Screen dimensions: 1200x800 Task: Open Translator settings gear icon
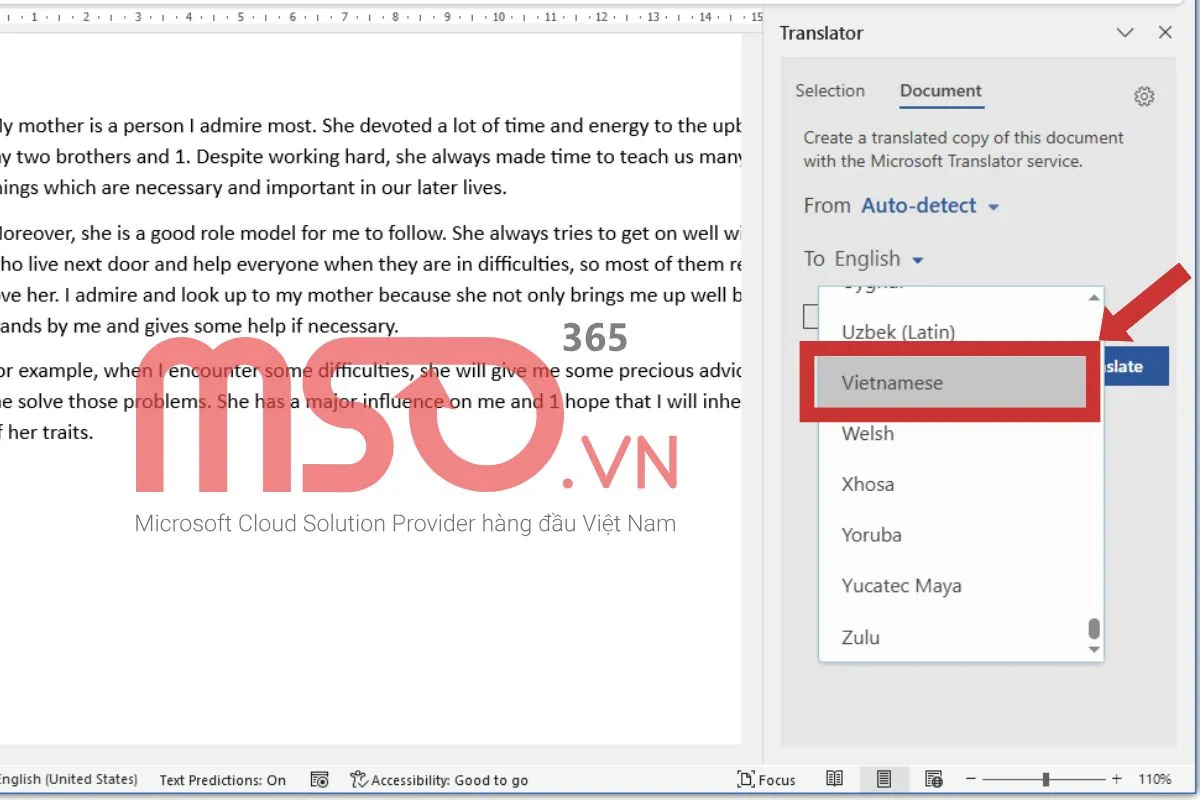point(1144,97)
